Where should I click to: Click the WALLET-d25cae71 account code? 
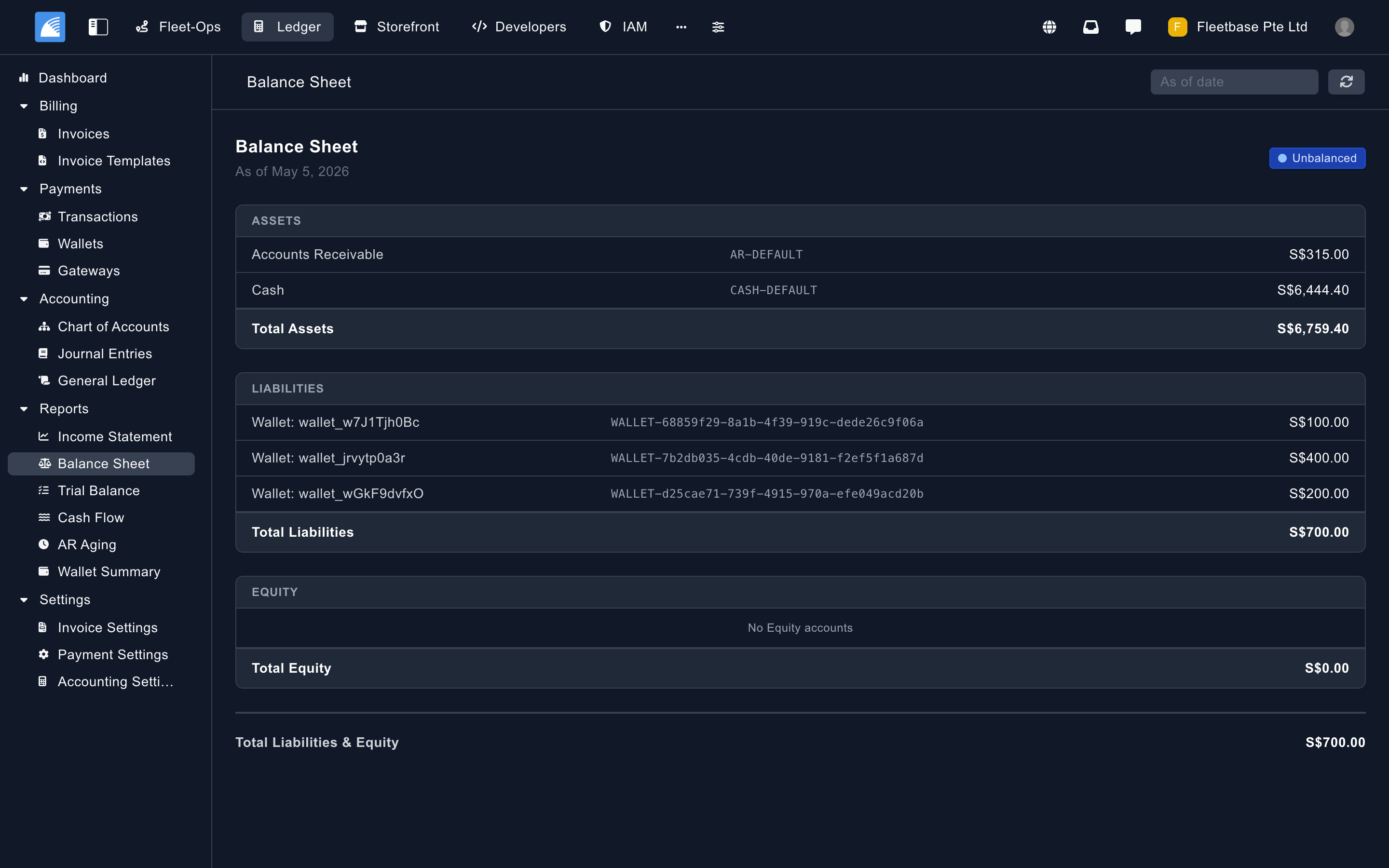point(767,494)
